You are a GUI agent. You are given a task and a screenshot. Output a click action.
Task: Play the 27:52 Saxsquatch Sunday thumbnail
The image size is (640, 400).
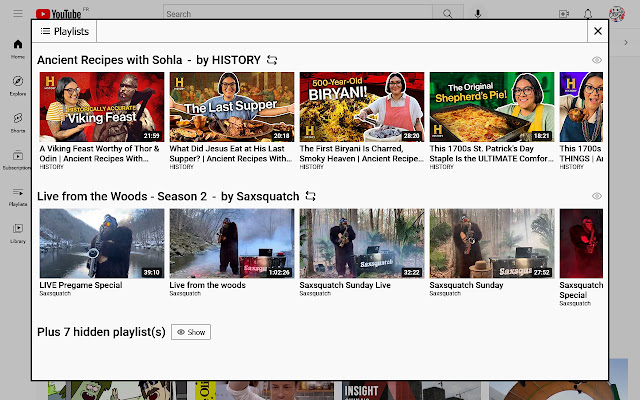pyautogui.click(x=492, y=243)
